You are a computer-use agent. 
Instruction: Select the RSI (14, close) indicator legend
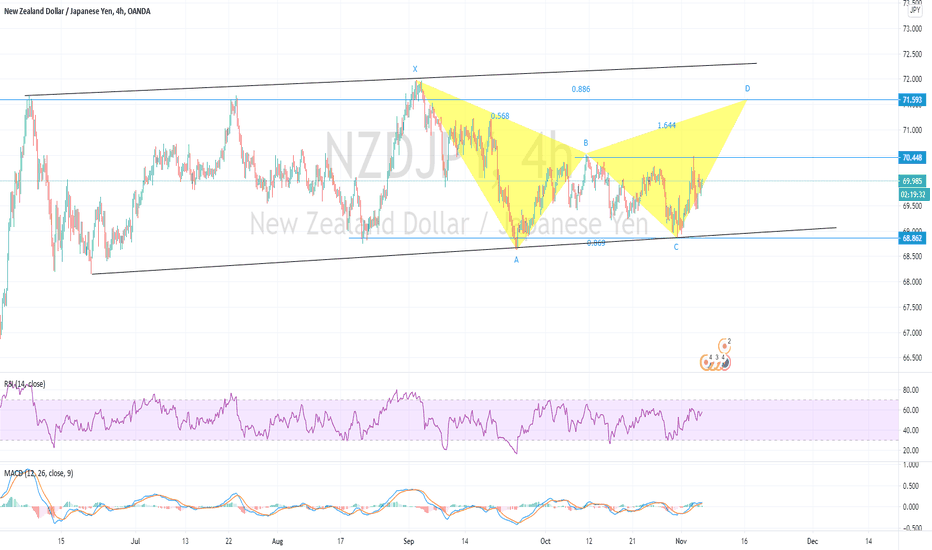(24, 384)
